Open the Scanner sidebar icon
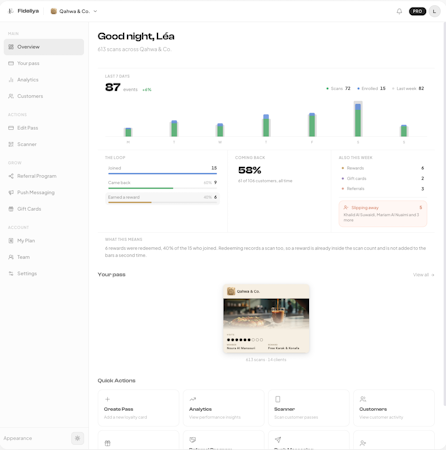This screenshot has width=446, height=450. point(11,144)
